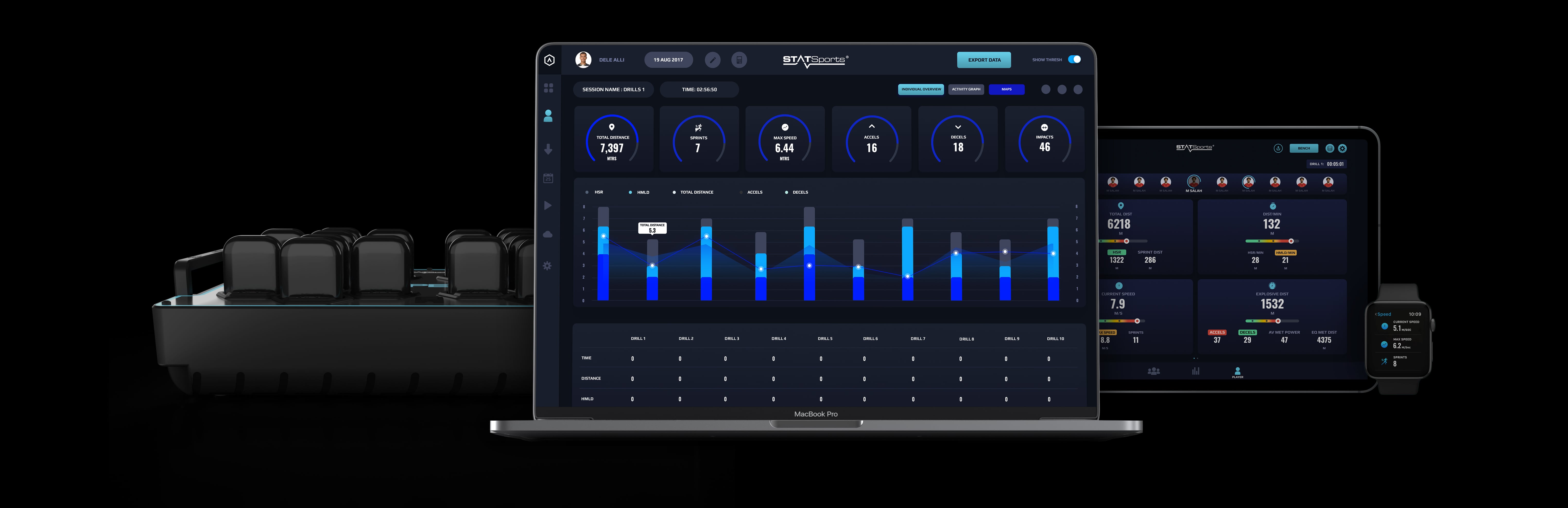Tap the stopwatch icon above Dist/Min on tablet
This screenshot has width=1568, height=508.
1272,206
